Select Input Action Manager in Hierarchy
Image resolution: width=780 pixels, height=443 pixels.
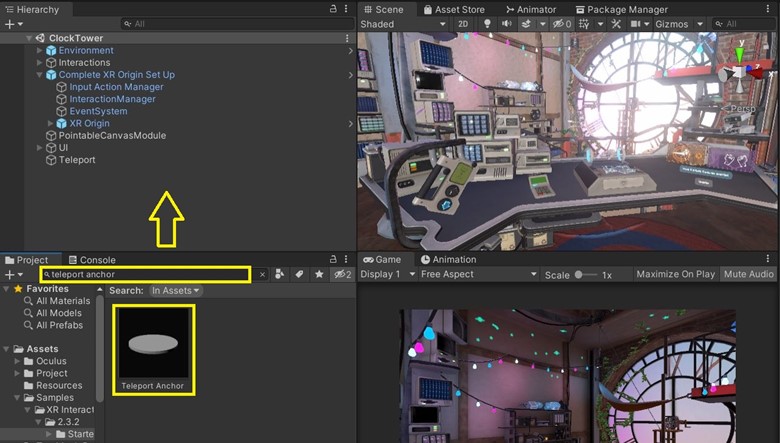(116, 87)
